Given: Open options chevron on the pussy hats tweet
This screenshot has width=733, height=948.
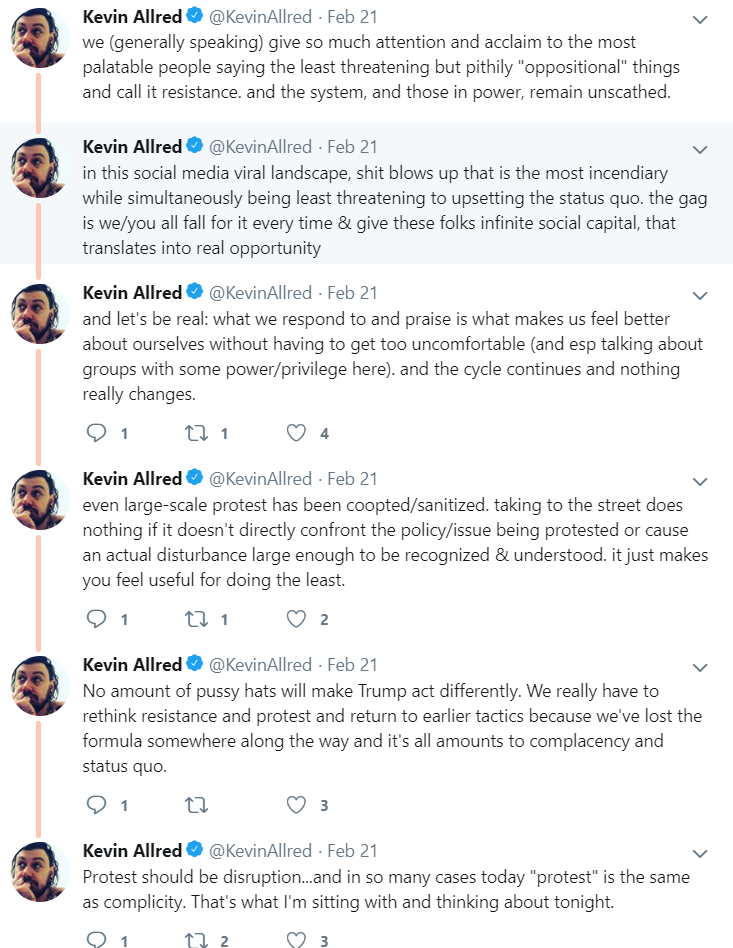Looking at the screenshot, I should point(700,667).
